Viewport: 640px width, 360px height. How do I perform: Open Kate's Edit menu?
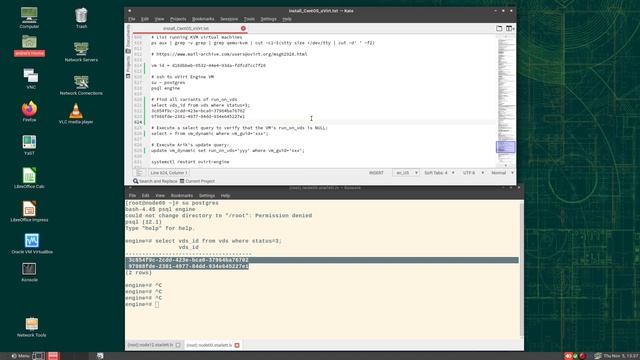[145, 19]
